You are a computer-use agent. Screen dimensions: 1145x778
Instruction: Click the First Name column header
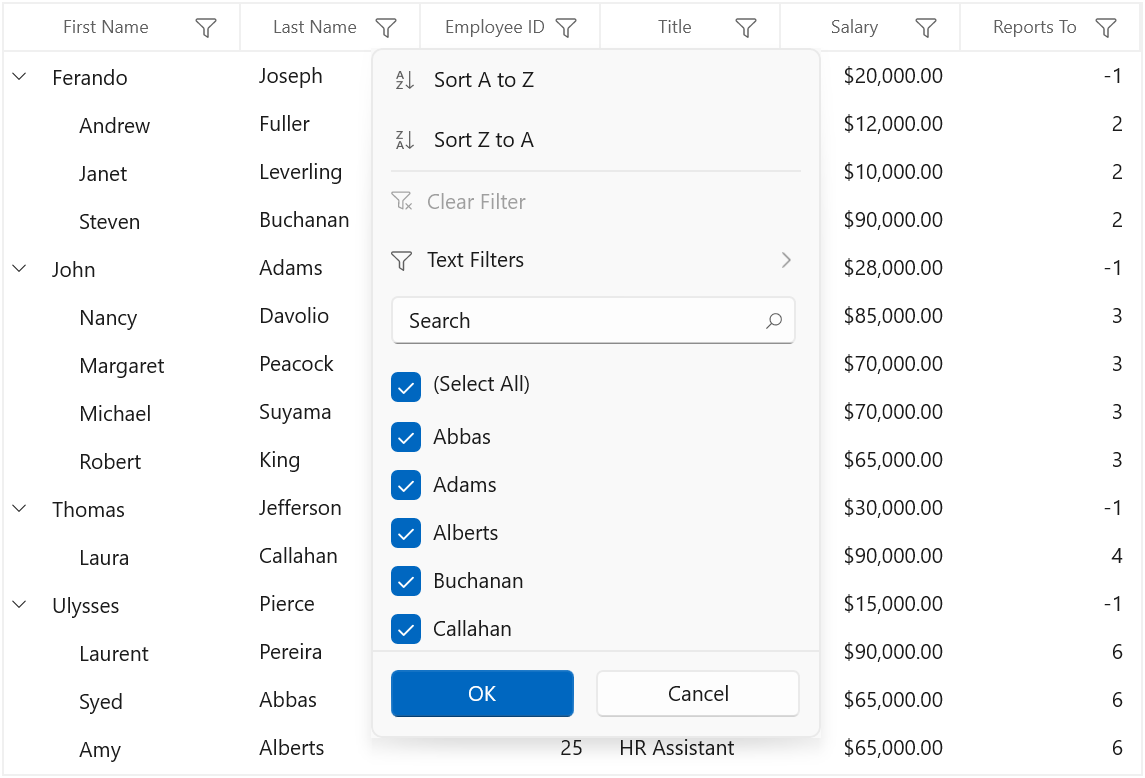coord(106,27)
